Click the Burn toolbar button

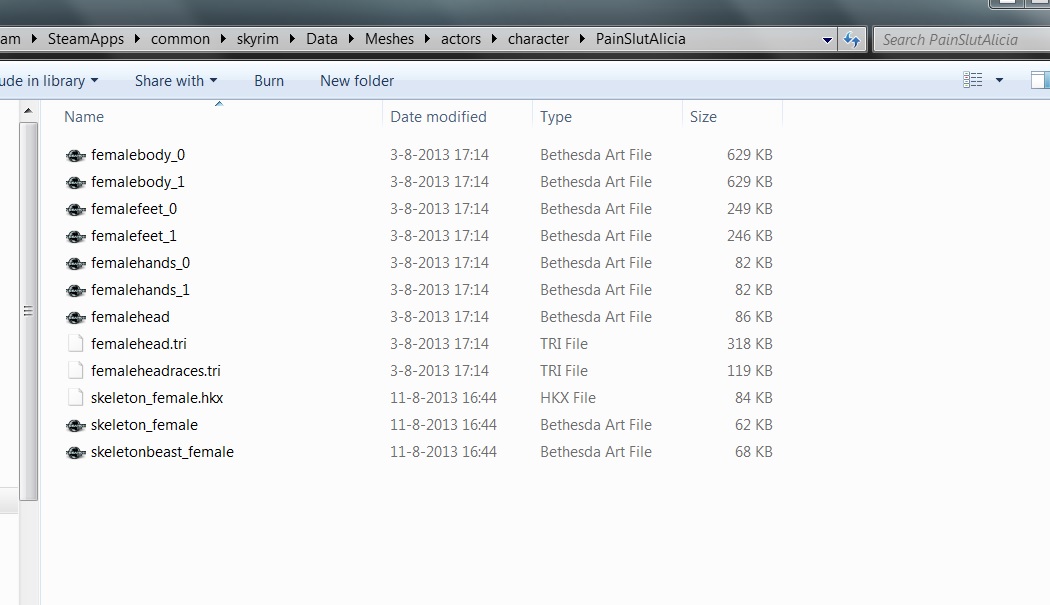click(x=269, y=80)
